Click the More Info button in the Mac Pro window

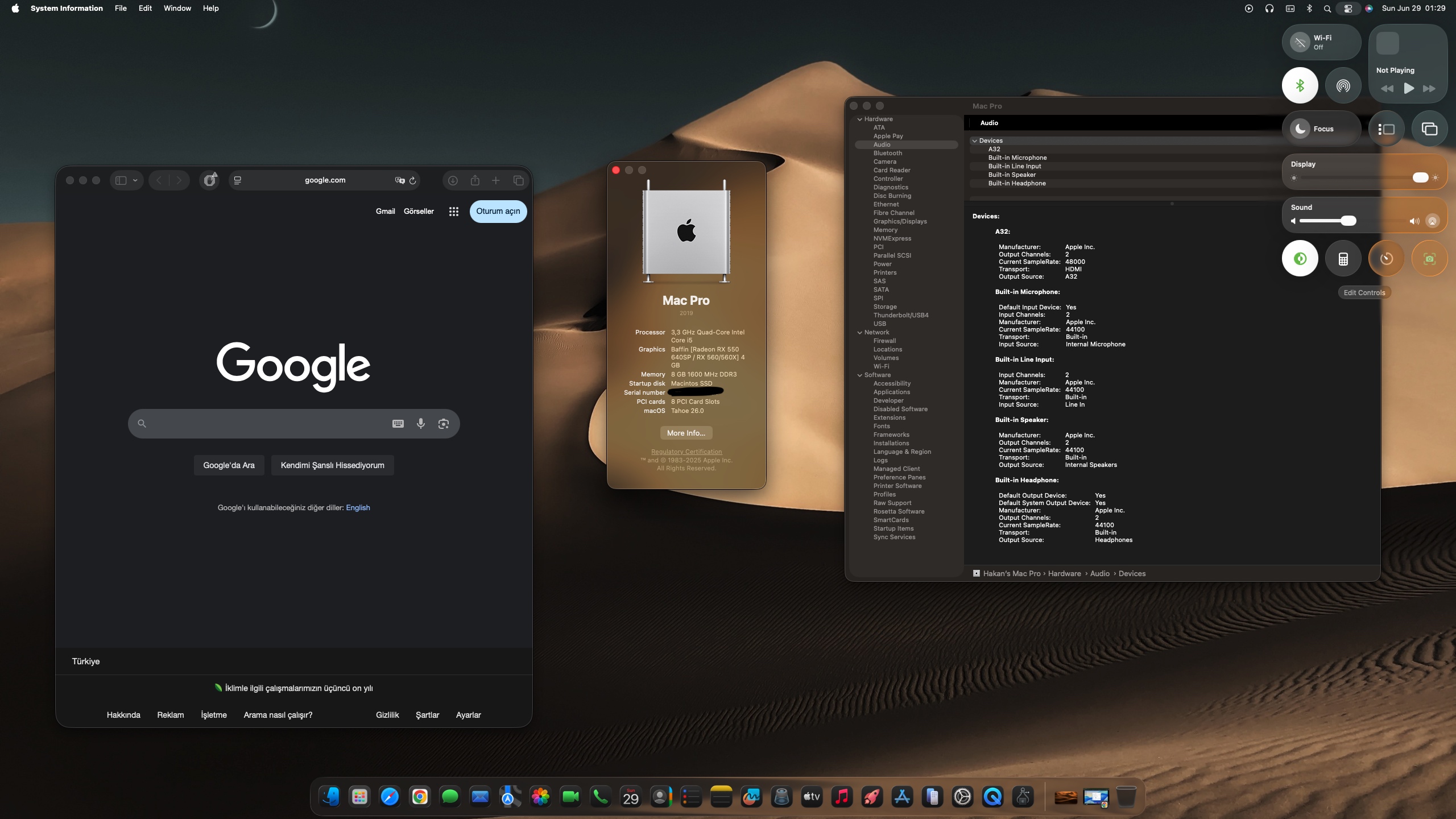tap(686, 432)
